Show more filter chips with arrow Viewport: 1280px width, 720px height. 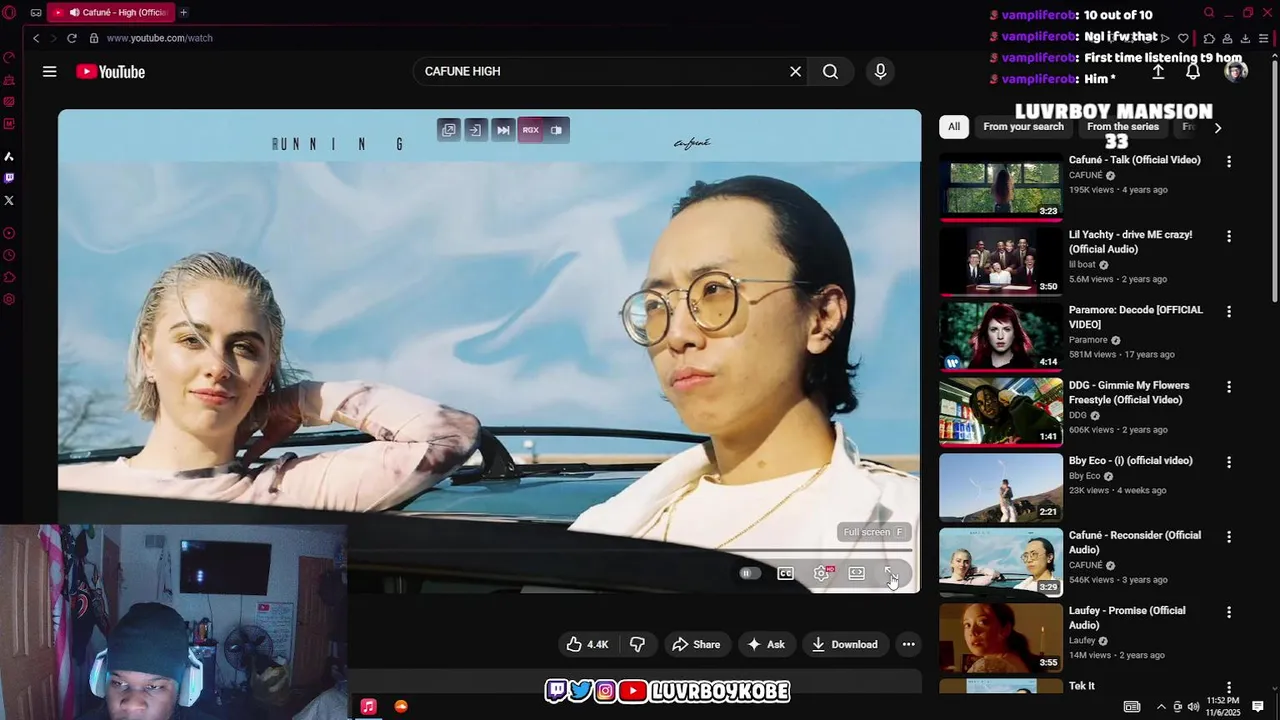coord(1217,127)
